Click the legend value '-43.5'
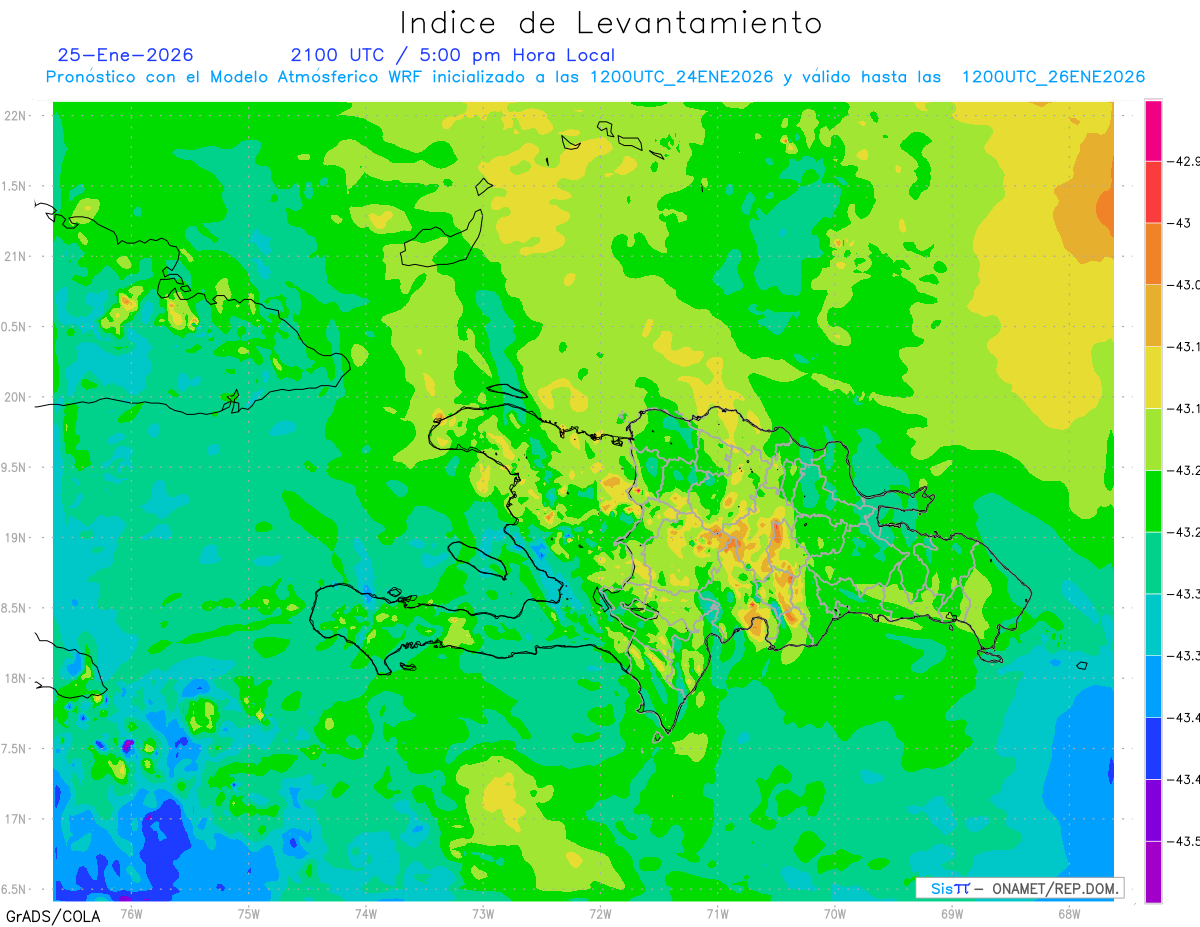This screenshot has width=1200, height=927. point(1185,841)
